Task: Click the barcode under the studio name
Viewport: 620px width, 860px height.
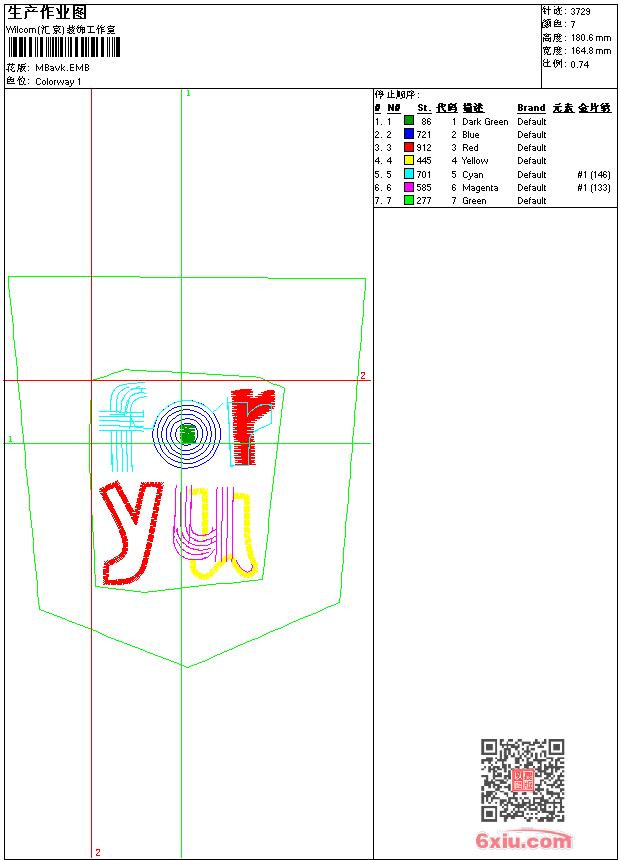Action: tap(64, 47)
